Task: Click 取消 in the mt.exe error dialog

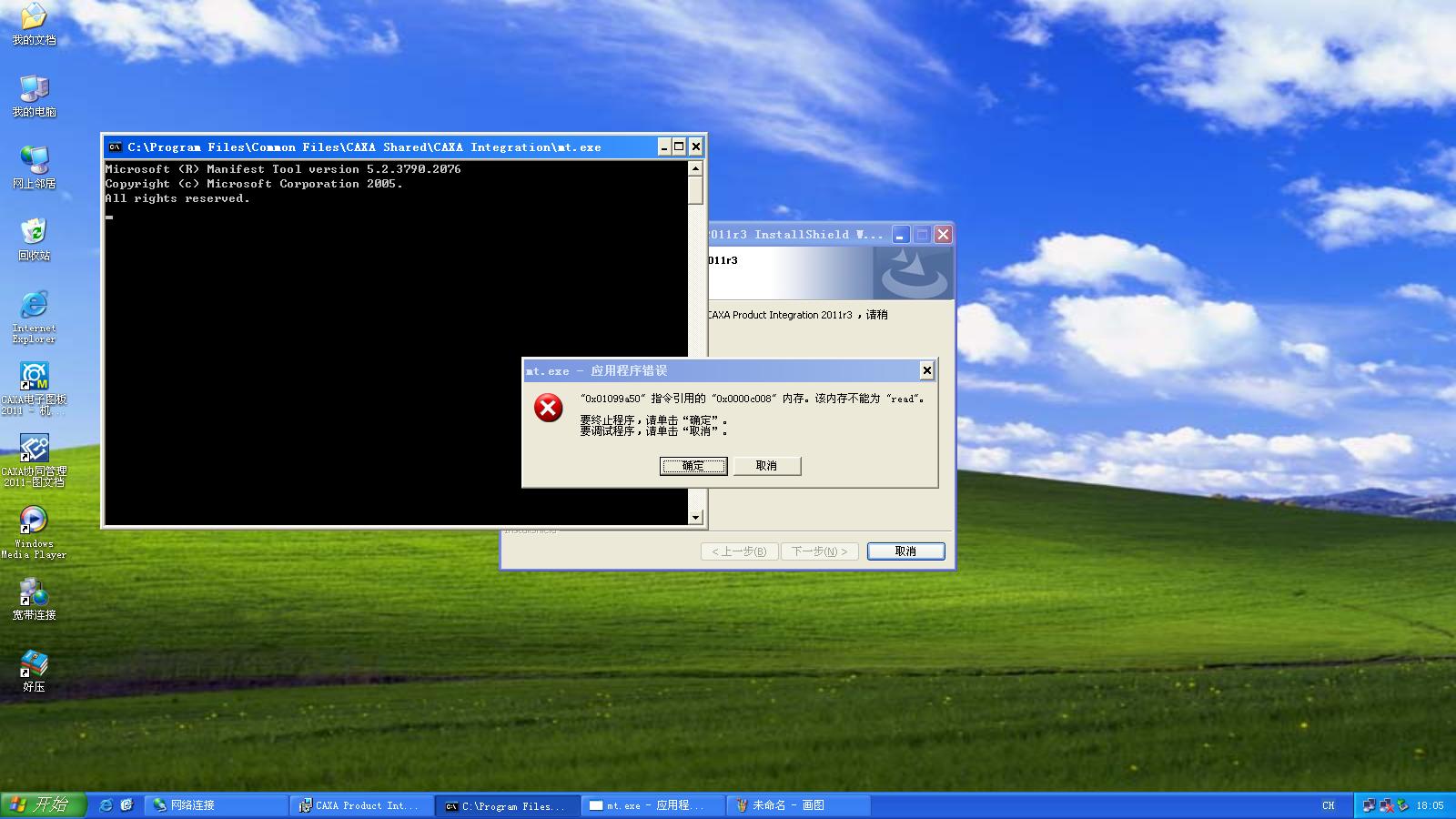Action: pos(767,466)
